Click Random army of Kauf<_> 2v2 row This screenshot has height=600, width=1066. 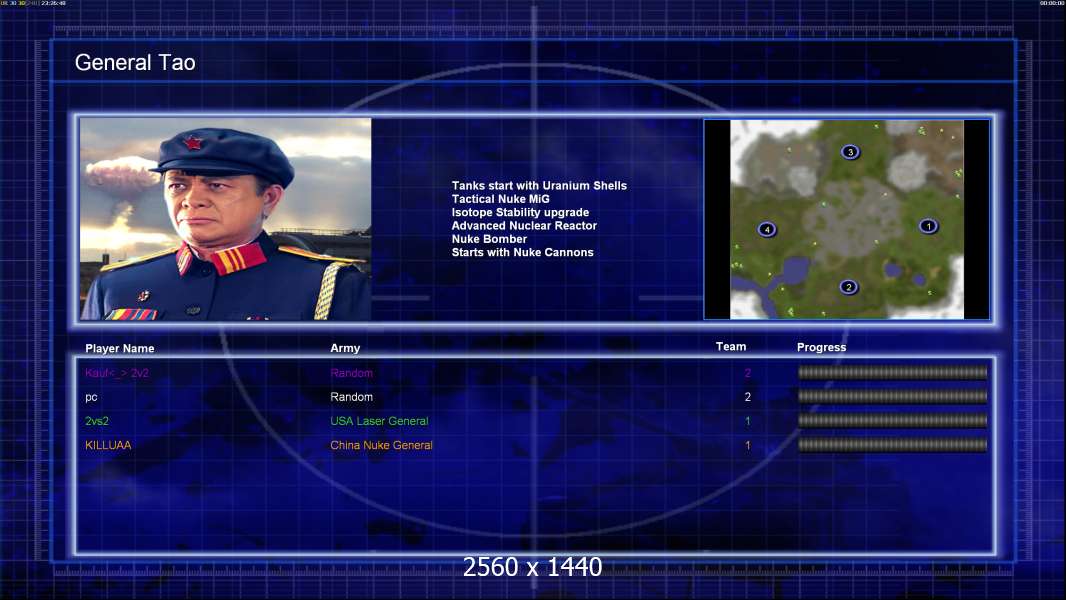[351, 373]
